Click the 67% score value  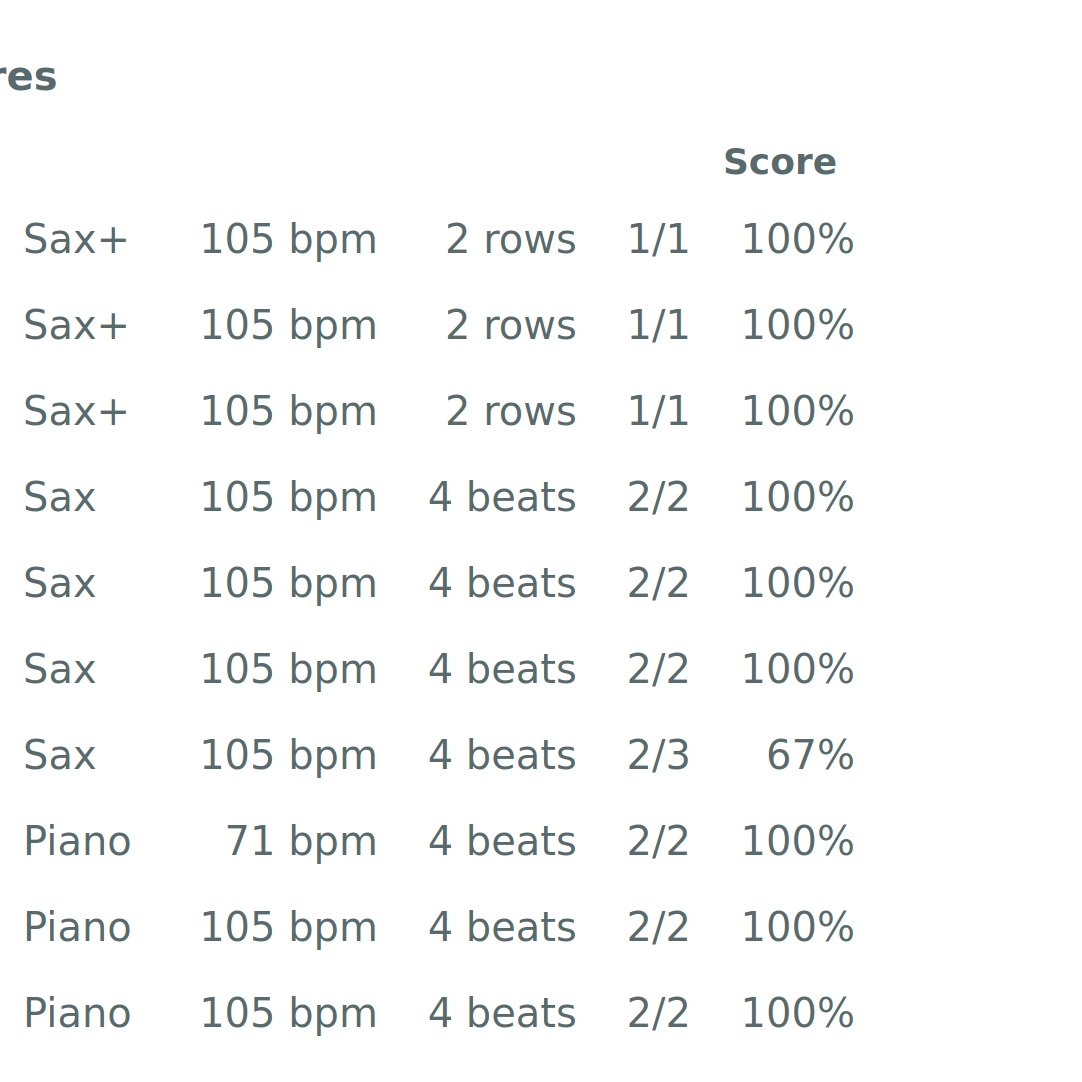point(809,756)
